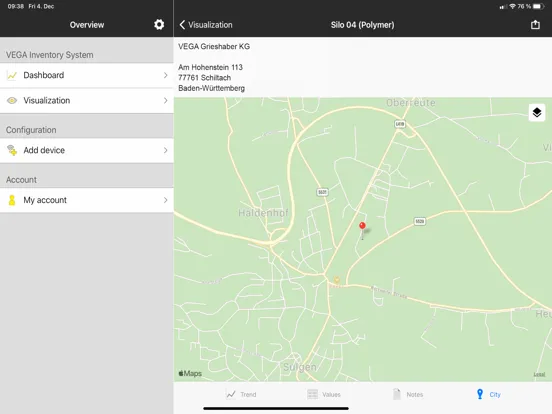Image resolution: width=552 pixels, height=414 pixels.
Task: Expand Visualization row chevron
Action: [x=165, y=101]
